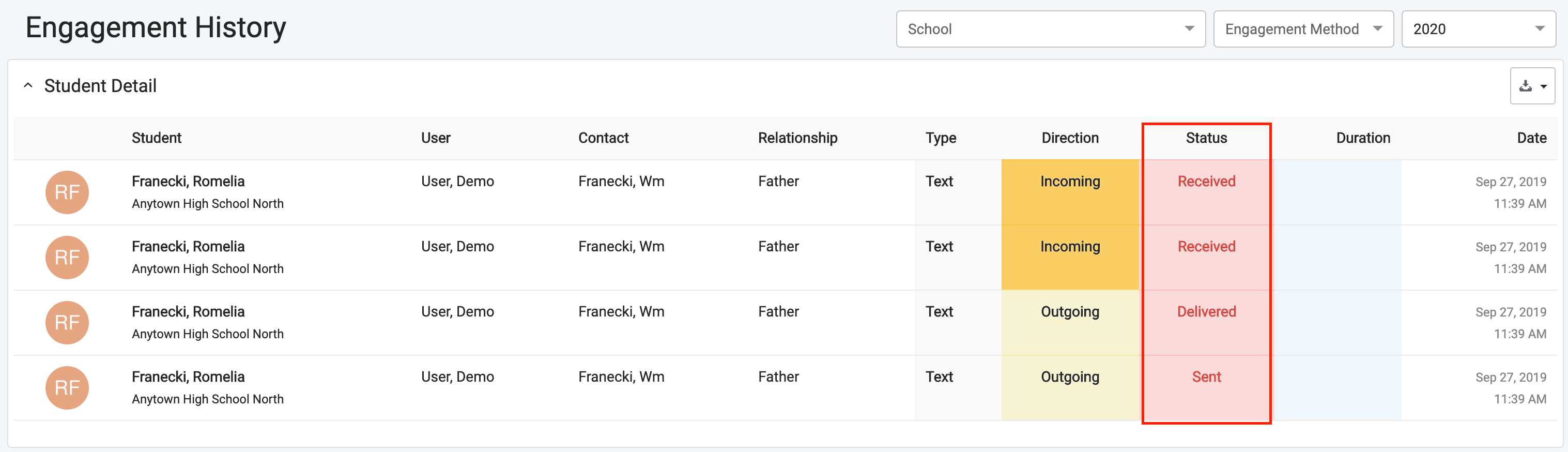1568x452 pixels.
Task: Click the RF avatar in the Delivered row
Action: coord(67,322)
